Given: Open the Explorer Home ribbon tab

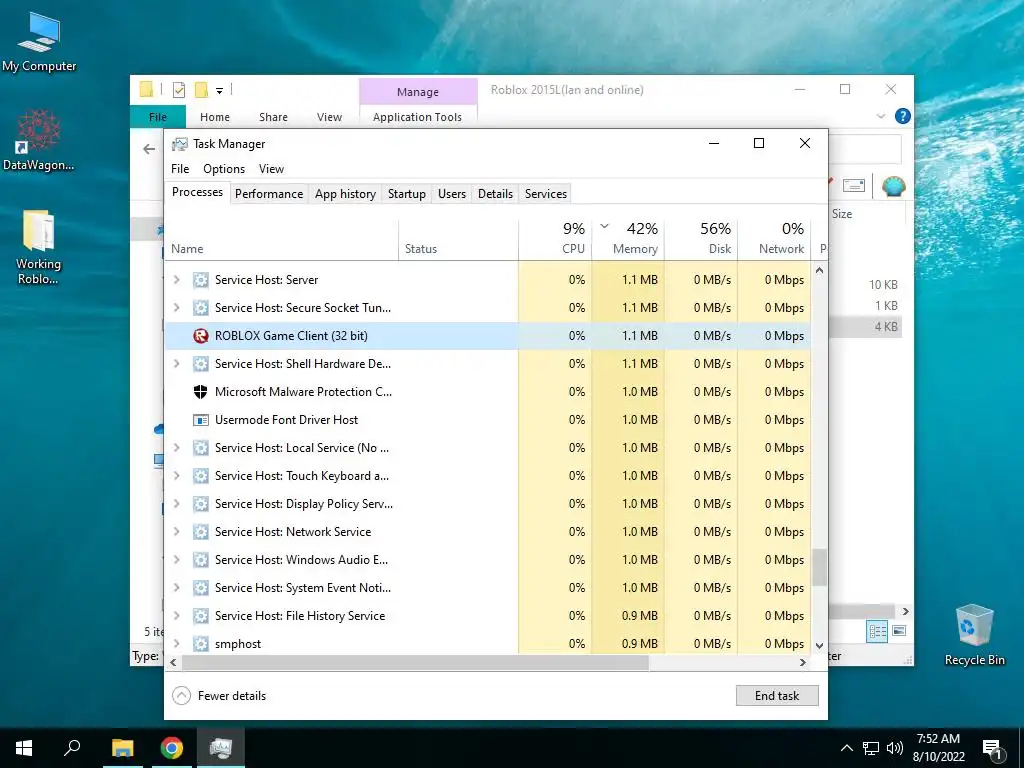Looking at the screenshot, I should click(x=215, y=117).
